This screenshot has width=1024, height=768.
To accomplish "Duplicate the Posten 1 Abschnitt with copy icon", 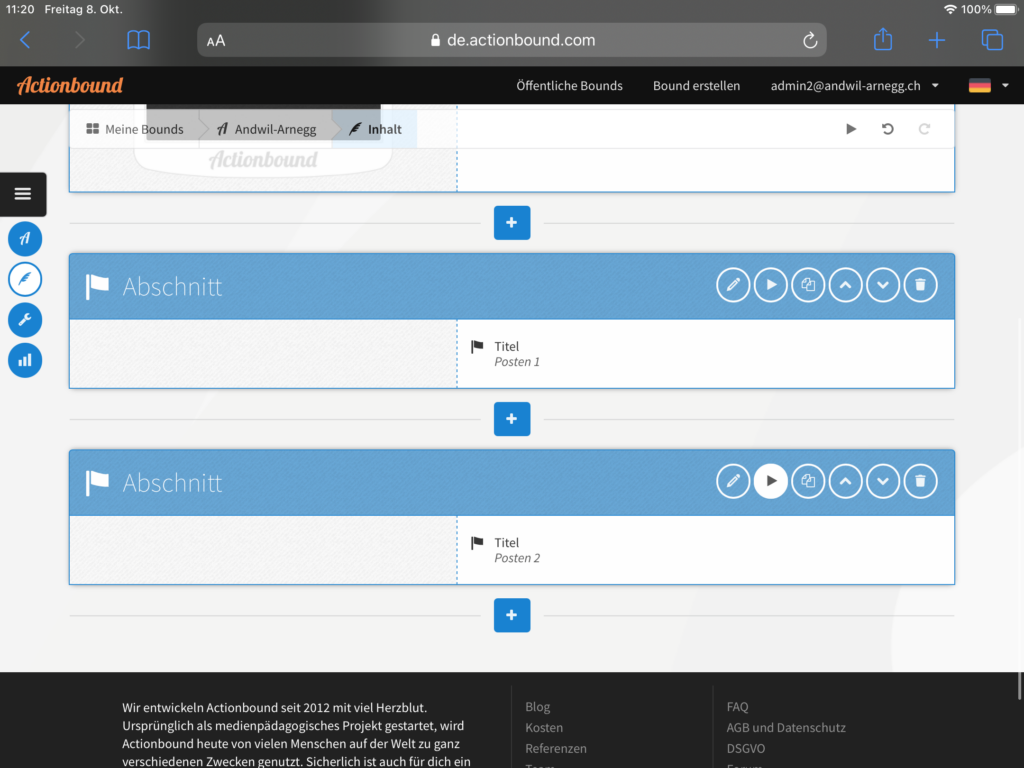I will (808, 285).
